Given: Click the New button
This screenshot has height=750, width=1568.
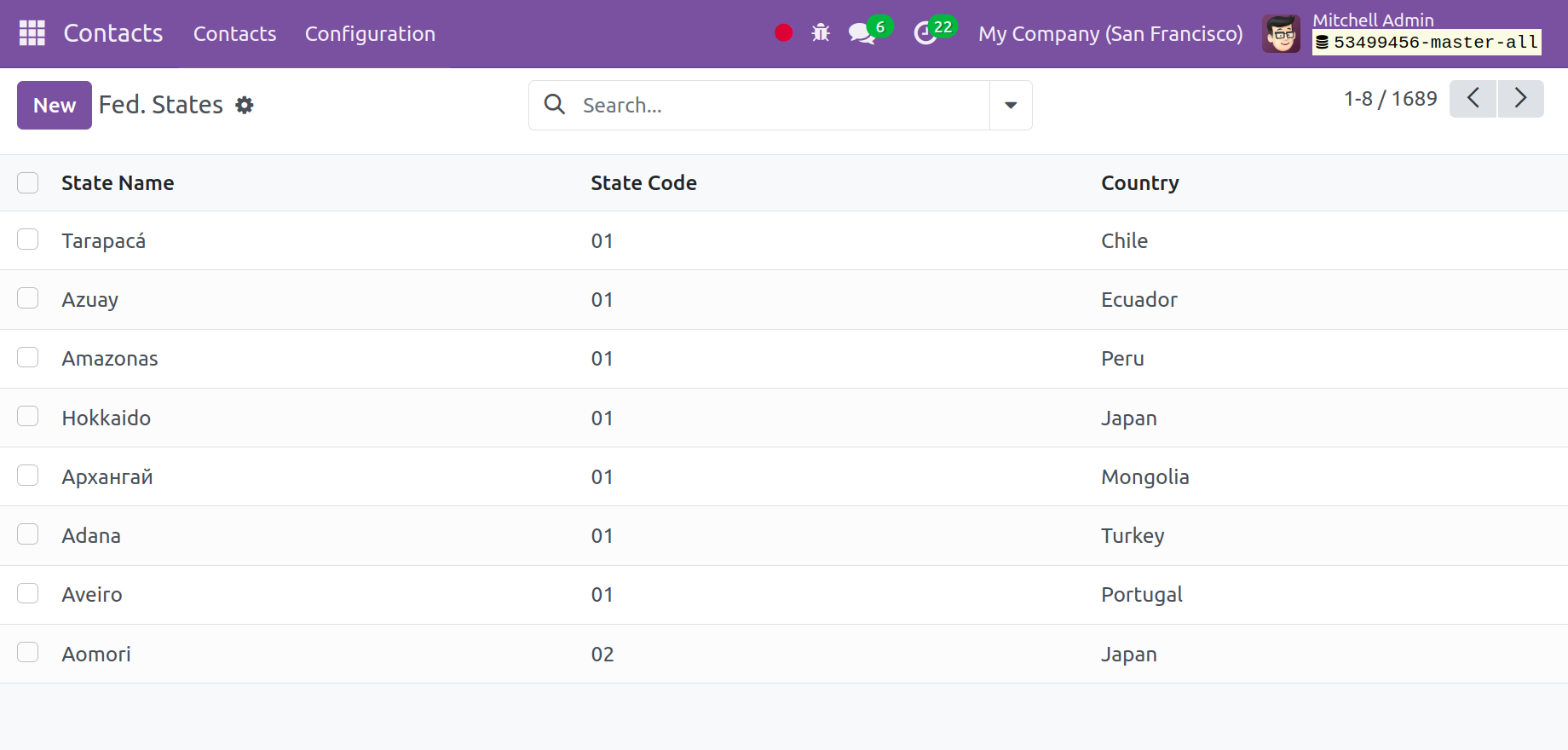Looking at the screenshot, I should (55, 106).
